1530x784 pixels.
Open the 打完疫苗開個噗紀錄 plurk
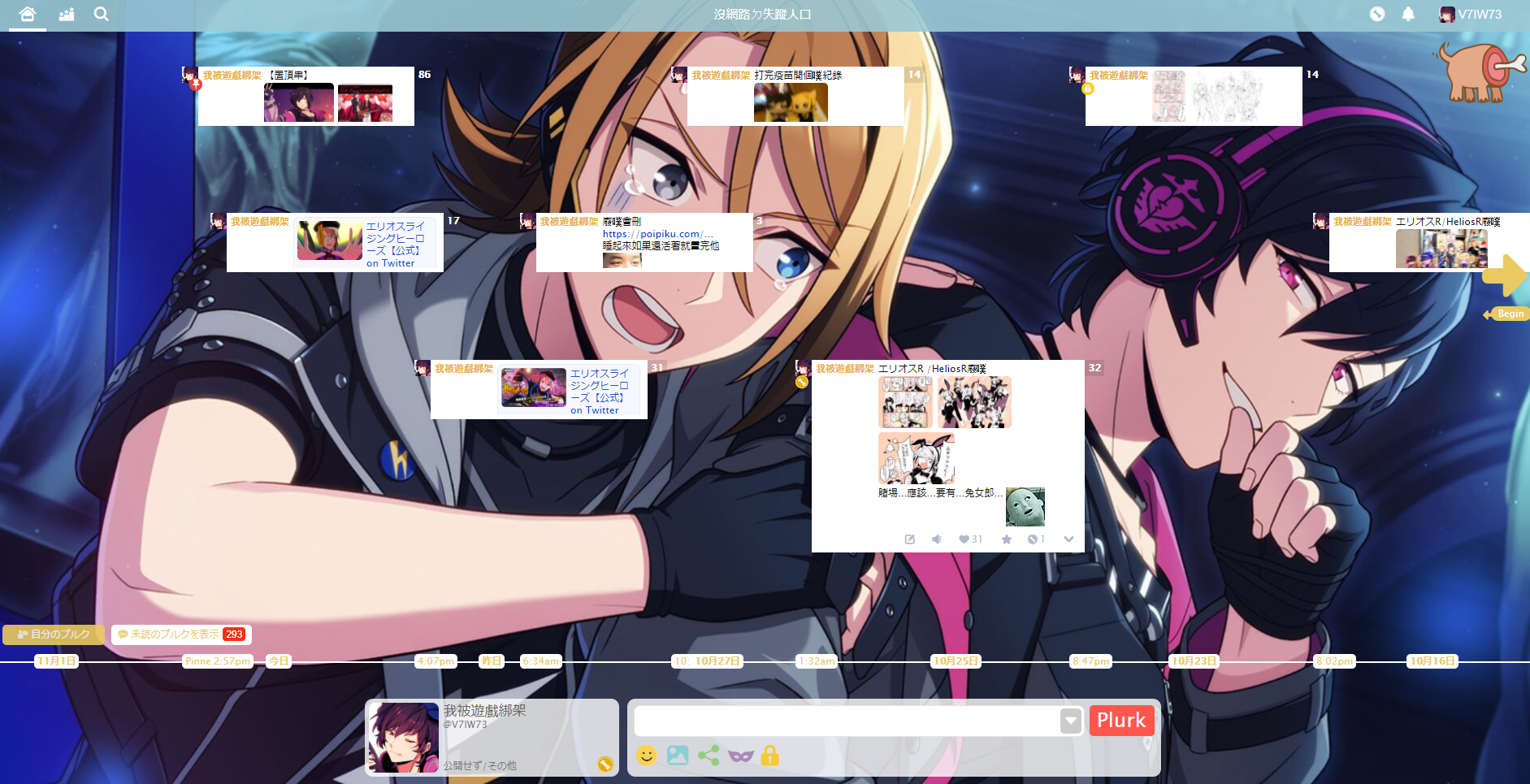pos(798,75)
